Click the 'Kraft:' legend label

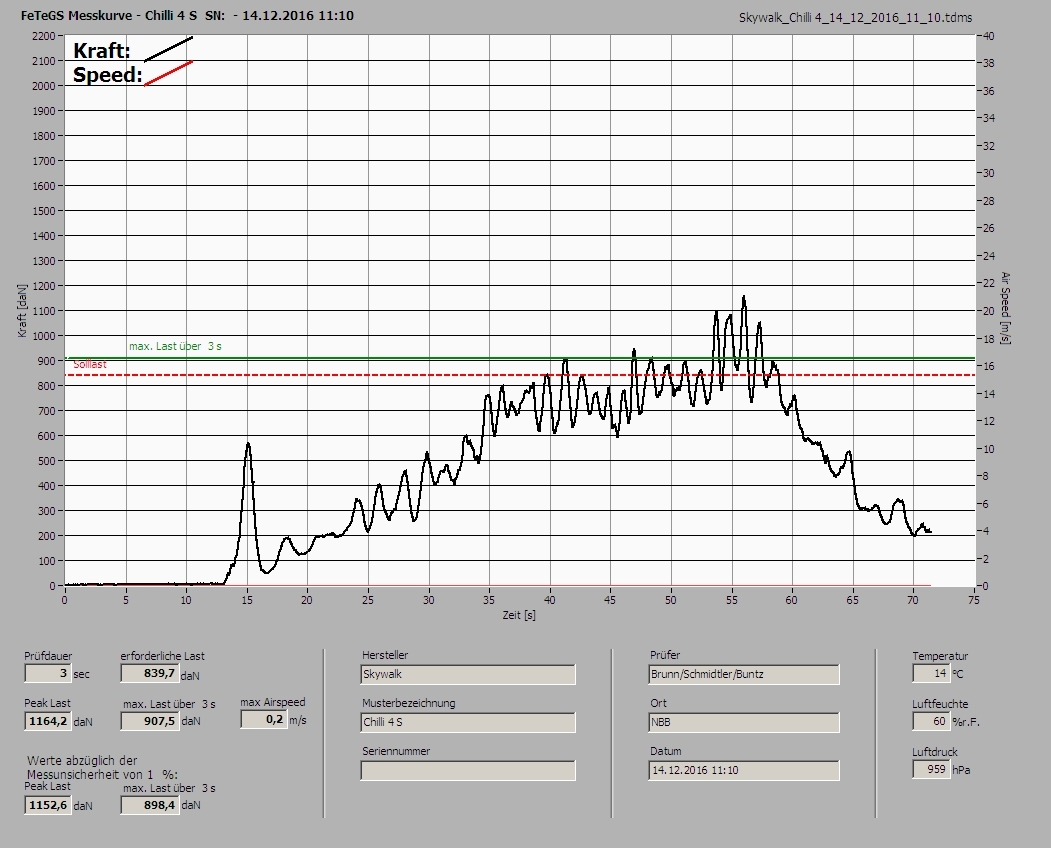coord(101,50)
